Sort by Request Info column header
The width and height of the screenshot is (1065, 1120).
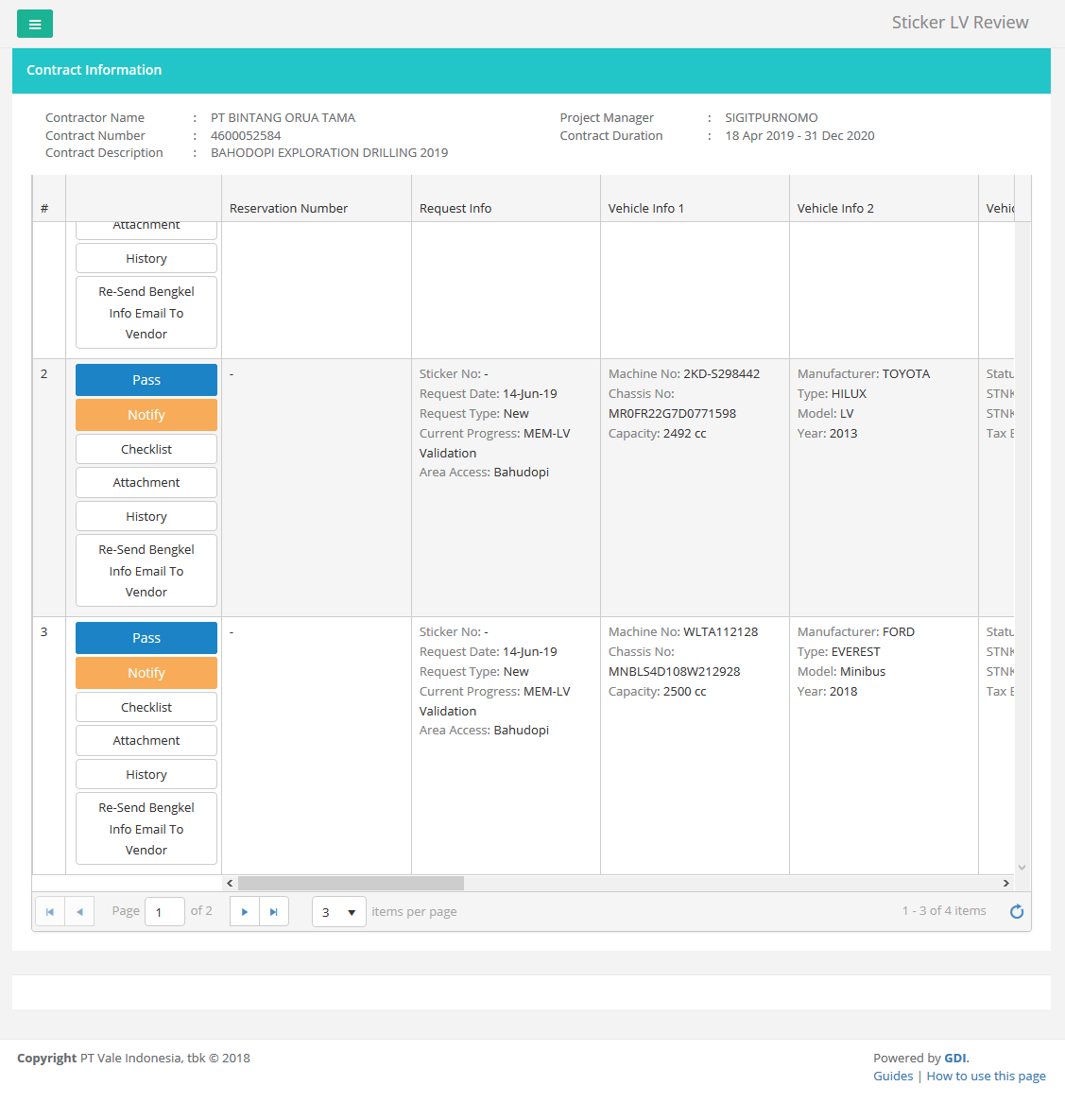coord(455,209)
